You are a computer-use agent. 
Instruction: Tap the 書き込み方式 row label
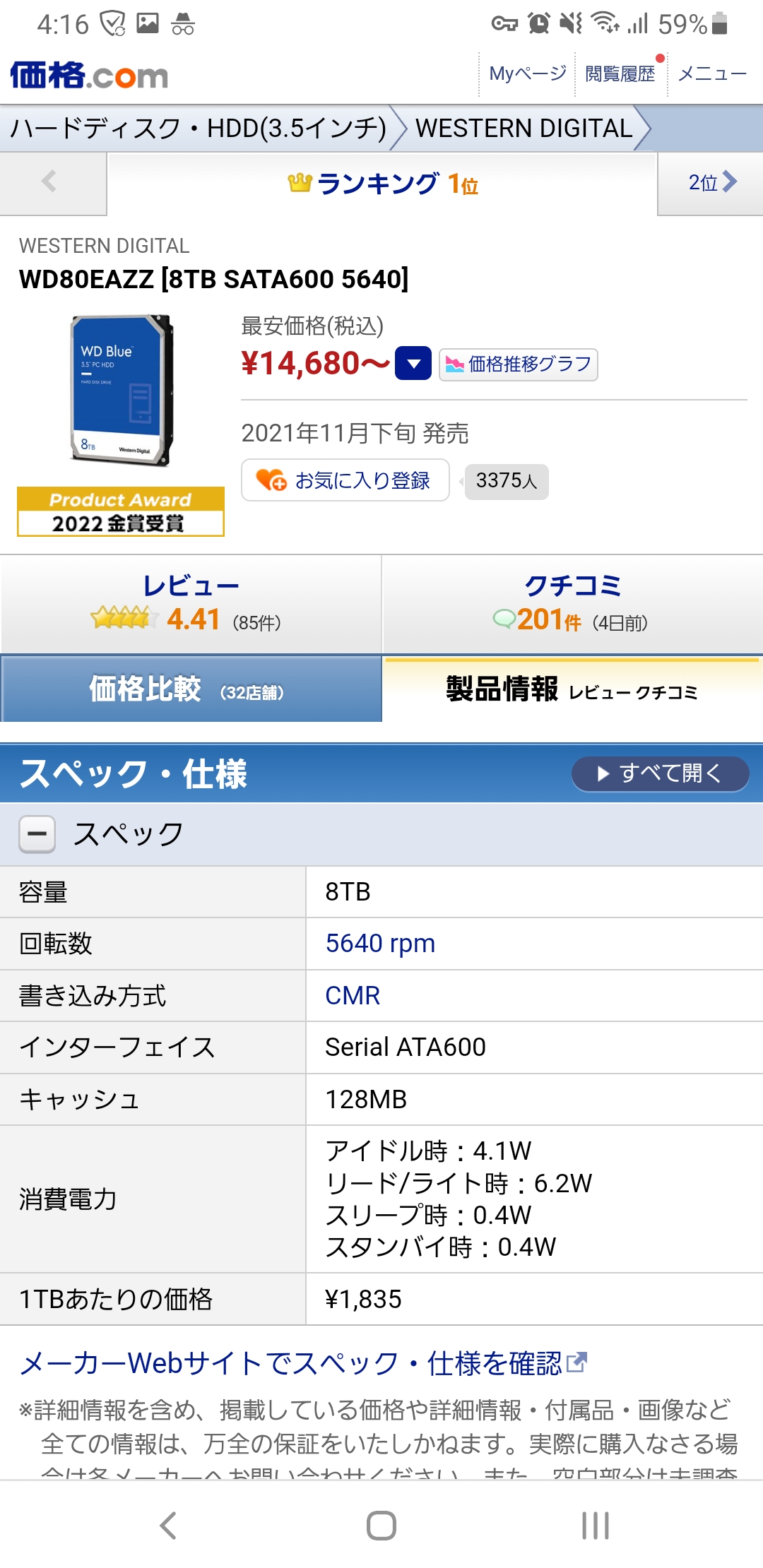click(93, 996)
